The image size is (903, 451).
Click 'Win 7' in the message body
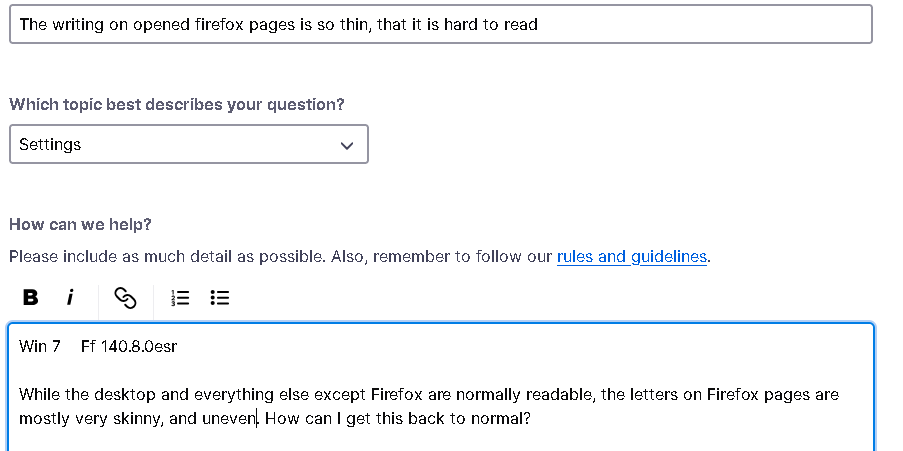(40, 346)
